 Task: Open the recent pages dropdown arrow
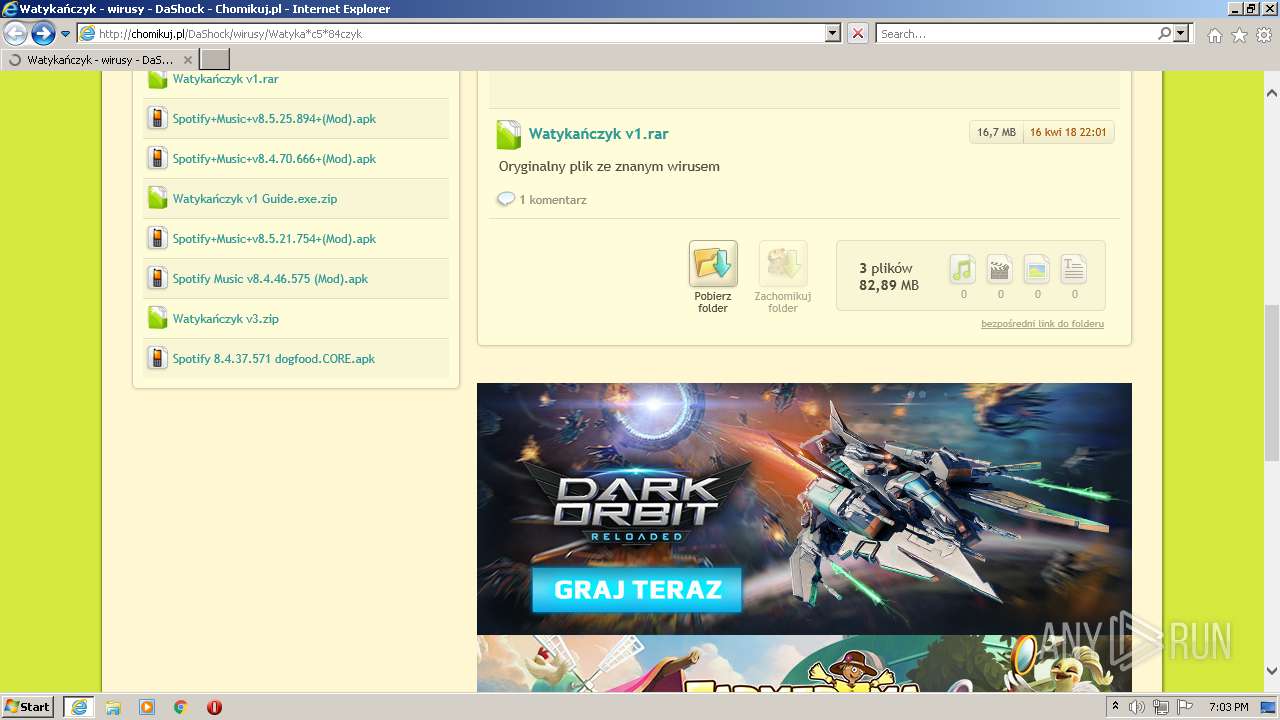tap(65, 34)
